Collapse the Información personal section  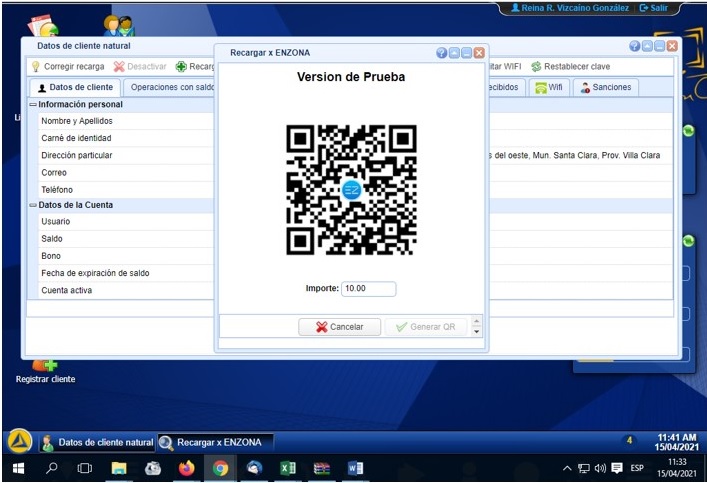tap(33, 105)
